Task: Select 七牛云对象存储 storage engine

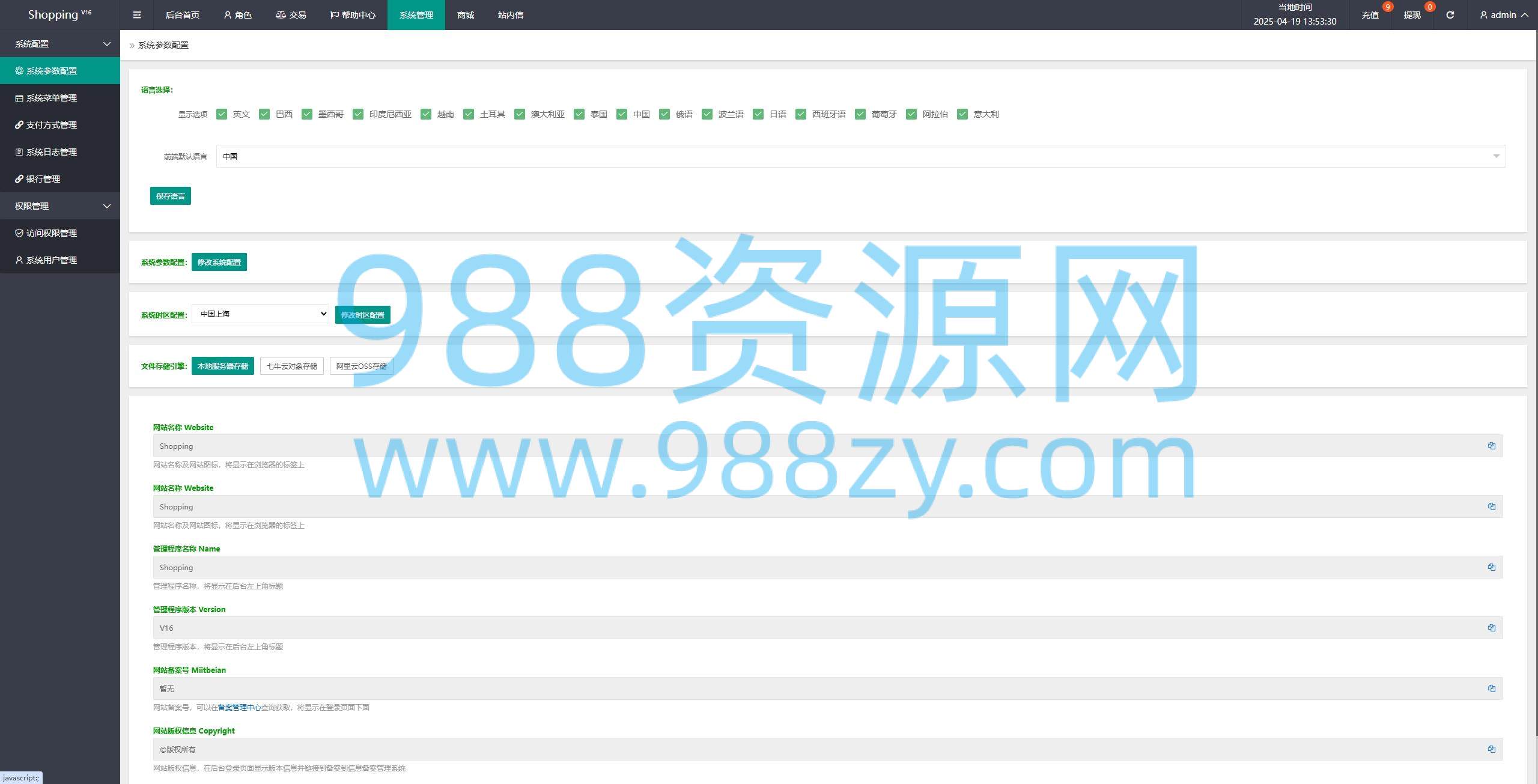Action: pos(291,366)
